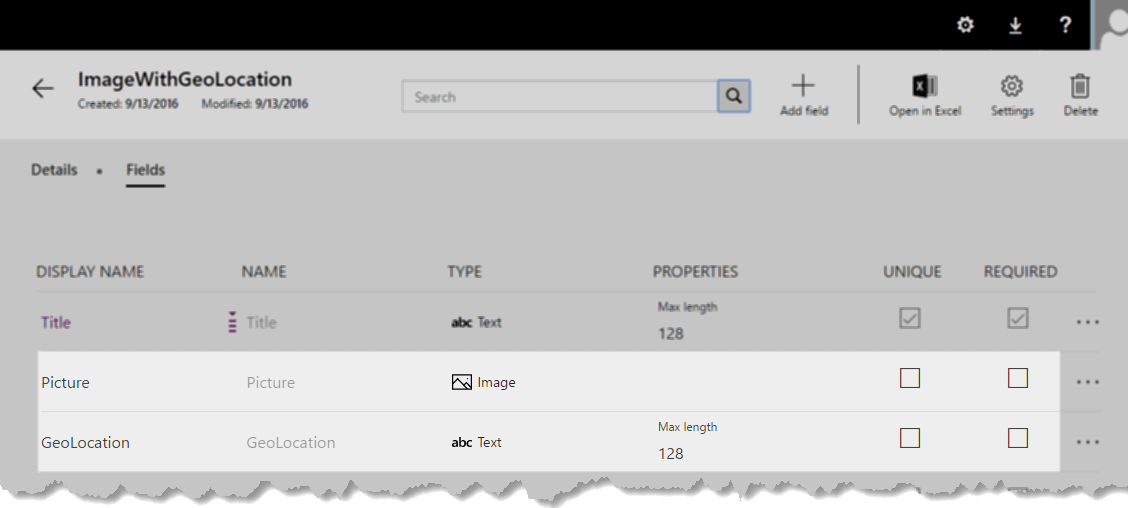Click the download icon in top bar

pos(1015,25)
